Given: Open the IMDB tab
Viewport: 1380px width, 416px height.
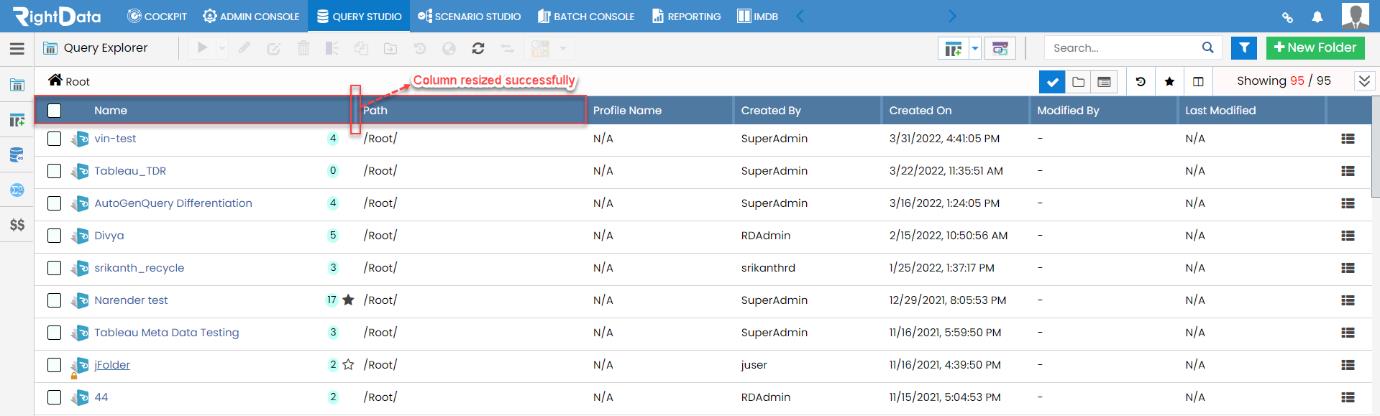Looking at the screenshot, I should (758, 17).
